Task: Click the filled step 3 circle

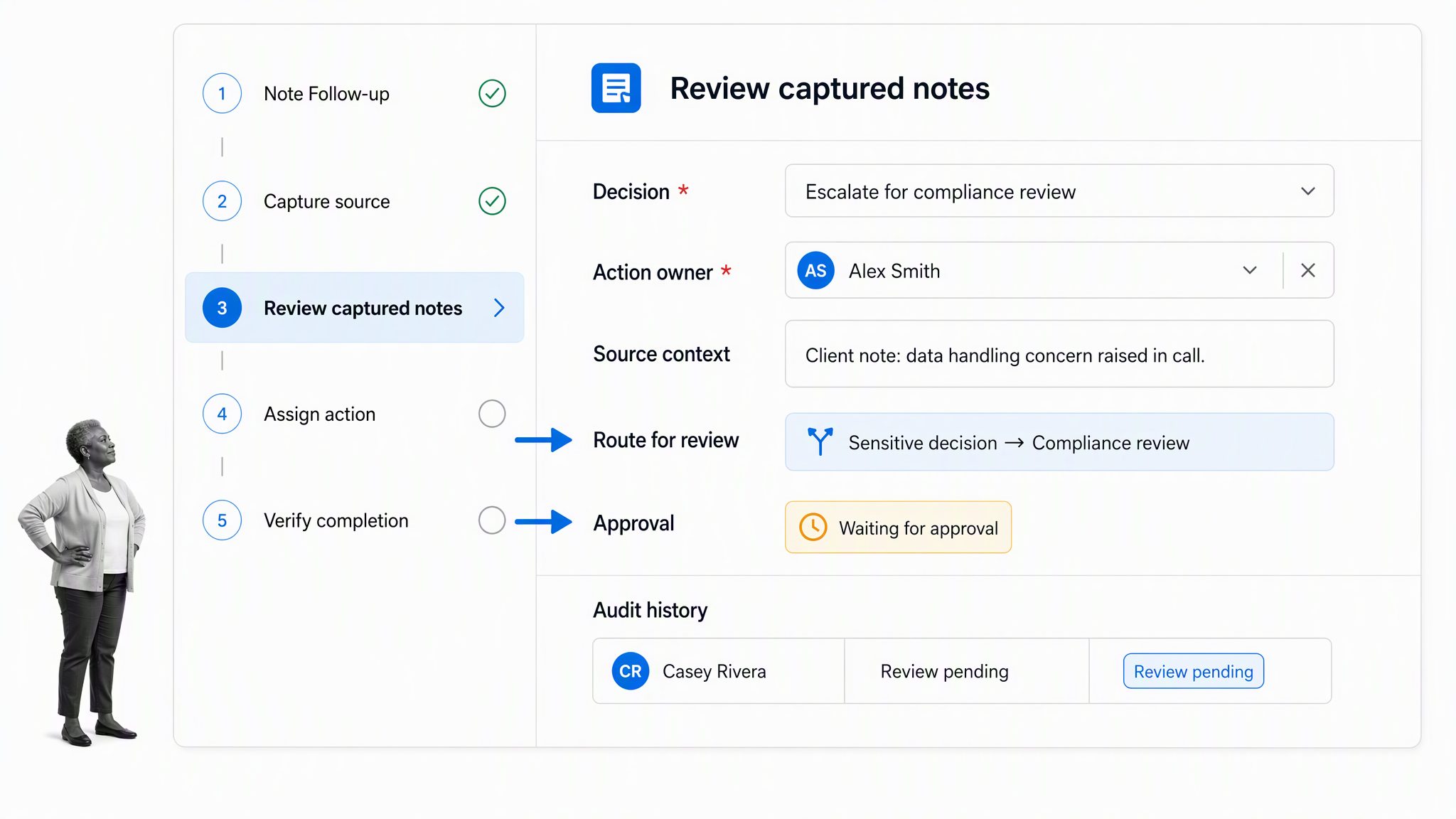Action: pyautogui.click(x=222, y=308)
